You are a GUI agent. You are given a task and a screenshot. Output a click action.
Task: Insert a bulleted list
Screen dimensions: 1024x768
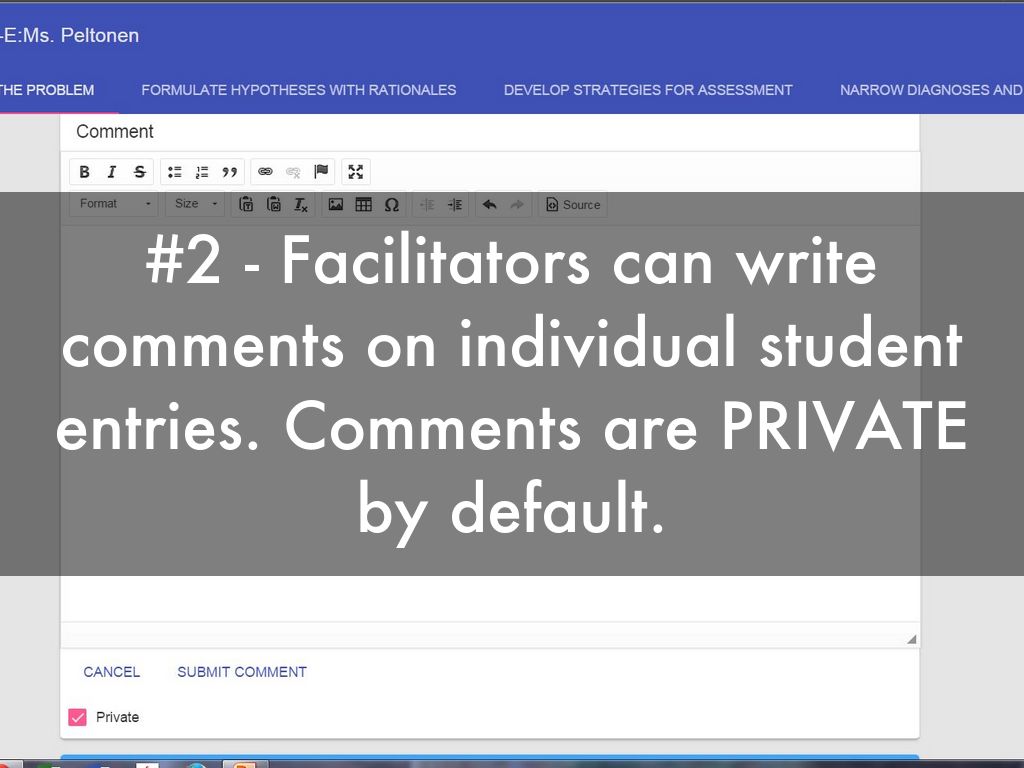[x=175, y=172]
